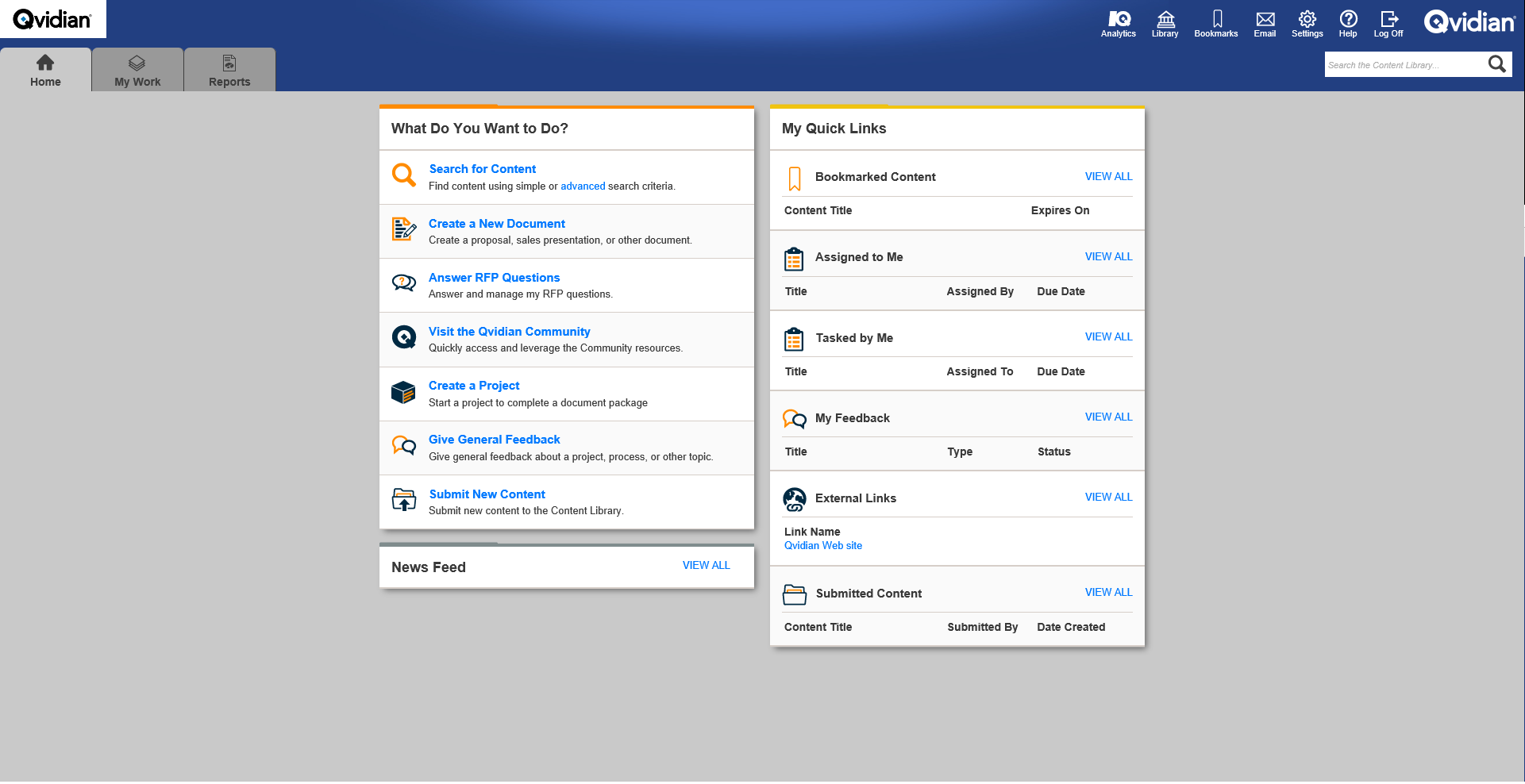Open the Search for Content link

483,169
